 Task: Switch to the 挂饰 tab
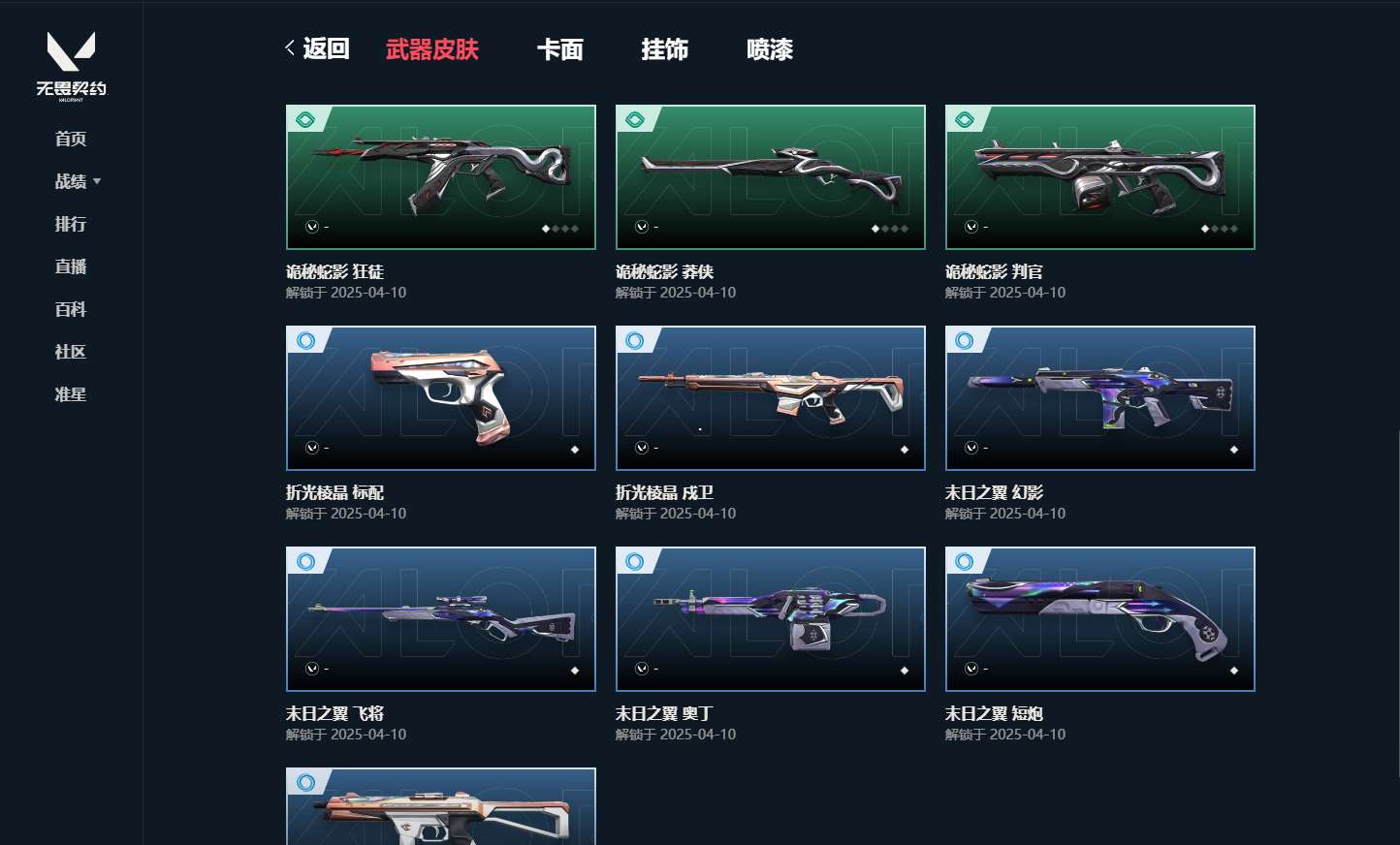tap(665, 49)
